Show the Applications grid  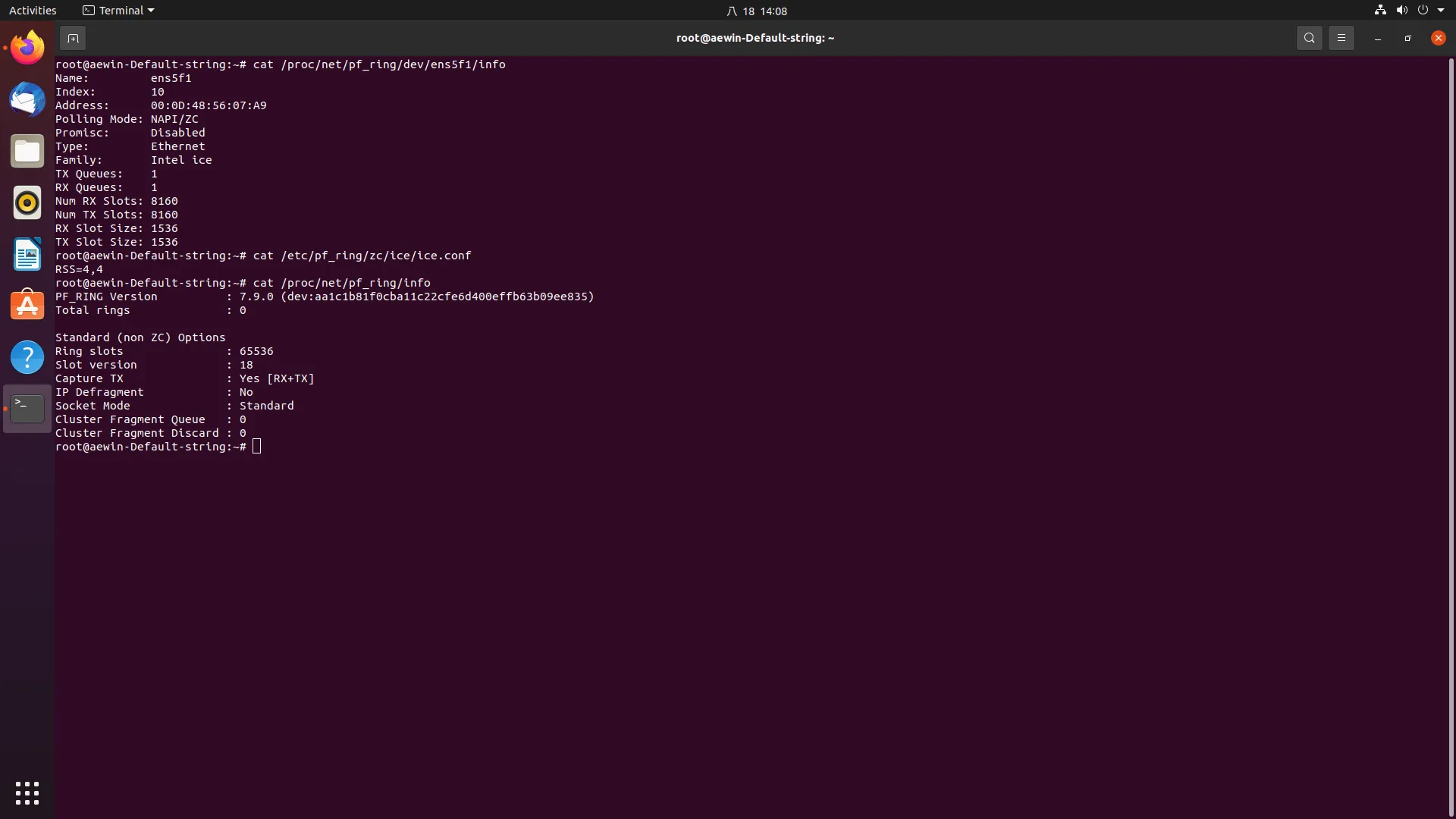tap(27, 792)
